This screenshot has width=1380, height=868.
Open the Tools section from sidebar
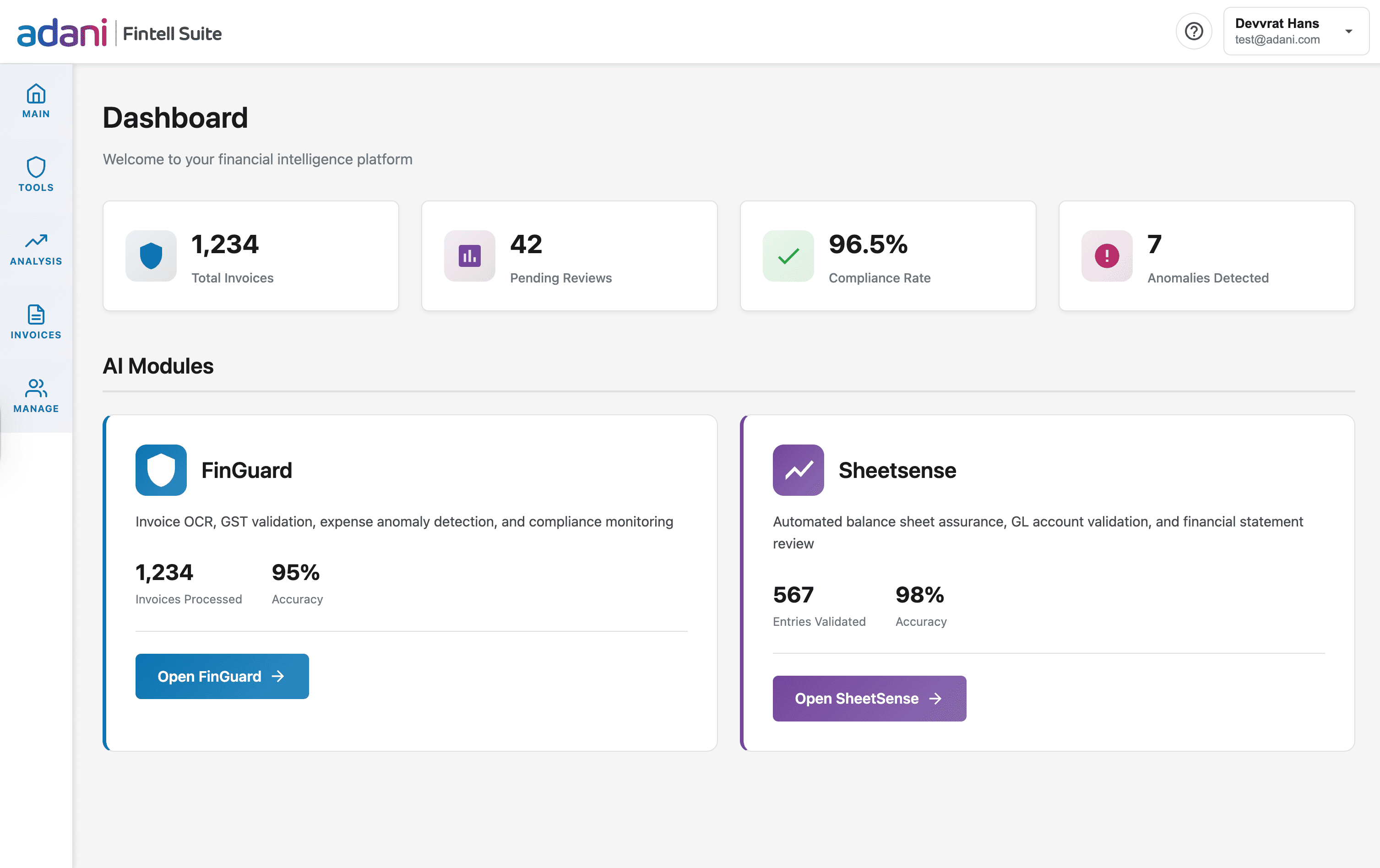click(36, 169)
